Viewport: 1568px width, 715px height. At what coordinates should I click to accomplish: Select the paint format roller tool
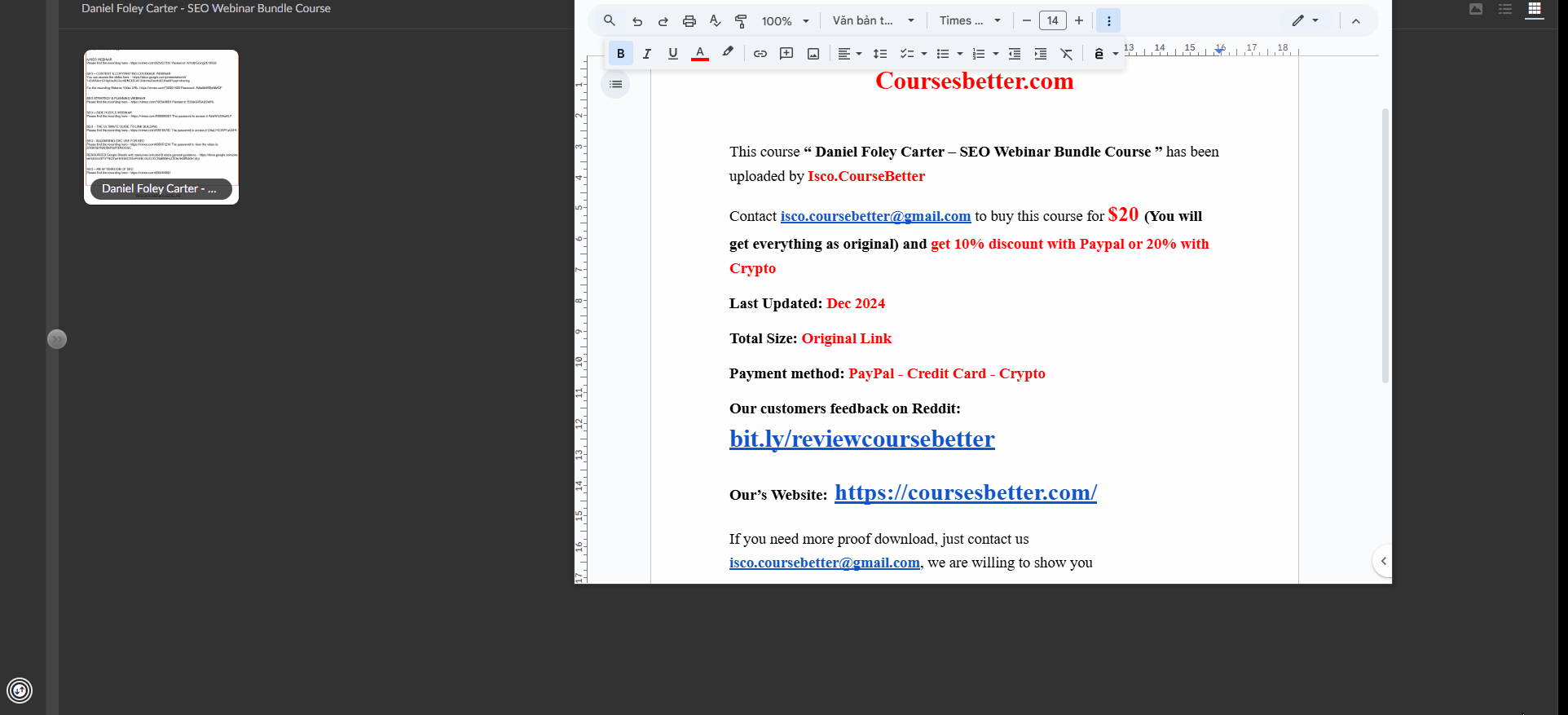pyautogui.click(x=741, y=21)
